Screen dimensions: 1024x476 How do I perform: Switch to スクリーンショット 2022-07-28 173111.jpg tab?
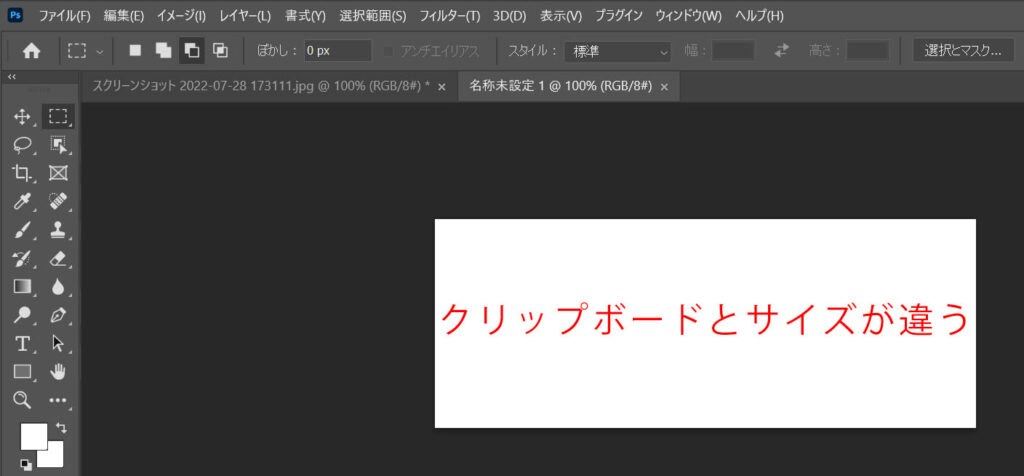pyautogui.click(x=261, y=86)
